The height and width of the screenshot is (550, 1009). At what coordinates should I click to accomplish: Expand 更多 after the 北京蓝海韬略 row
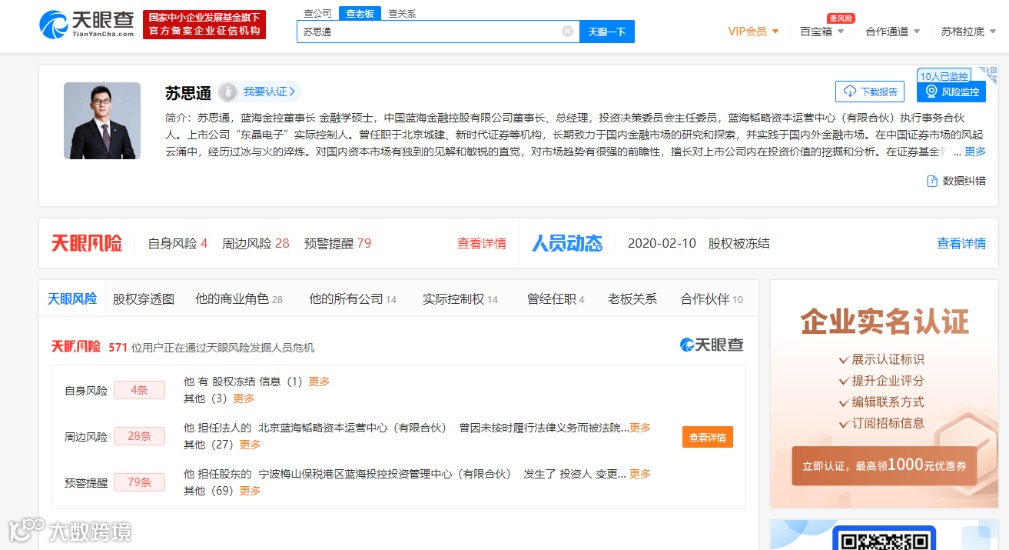pos(640,428)
